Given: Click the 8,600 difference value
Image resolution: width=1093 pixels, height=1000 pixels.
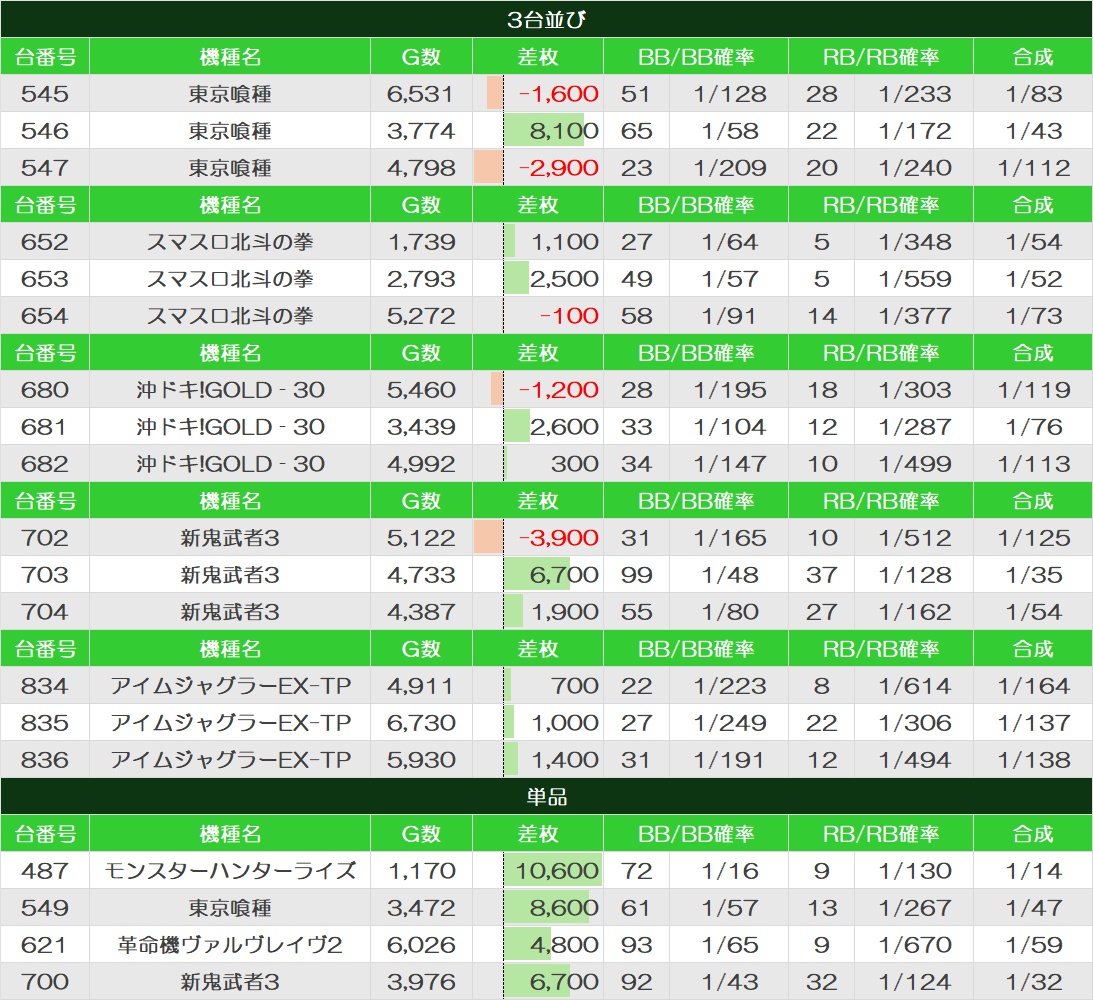Looking at the screenshot, I should (564, 907).
